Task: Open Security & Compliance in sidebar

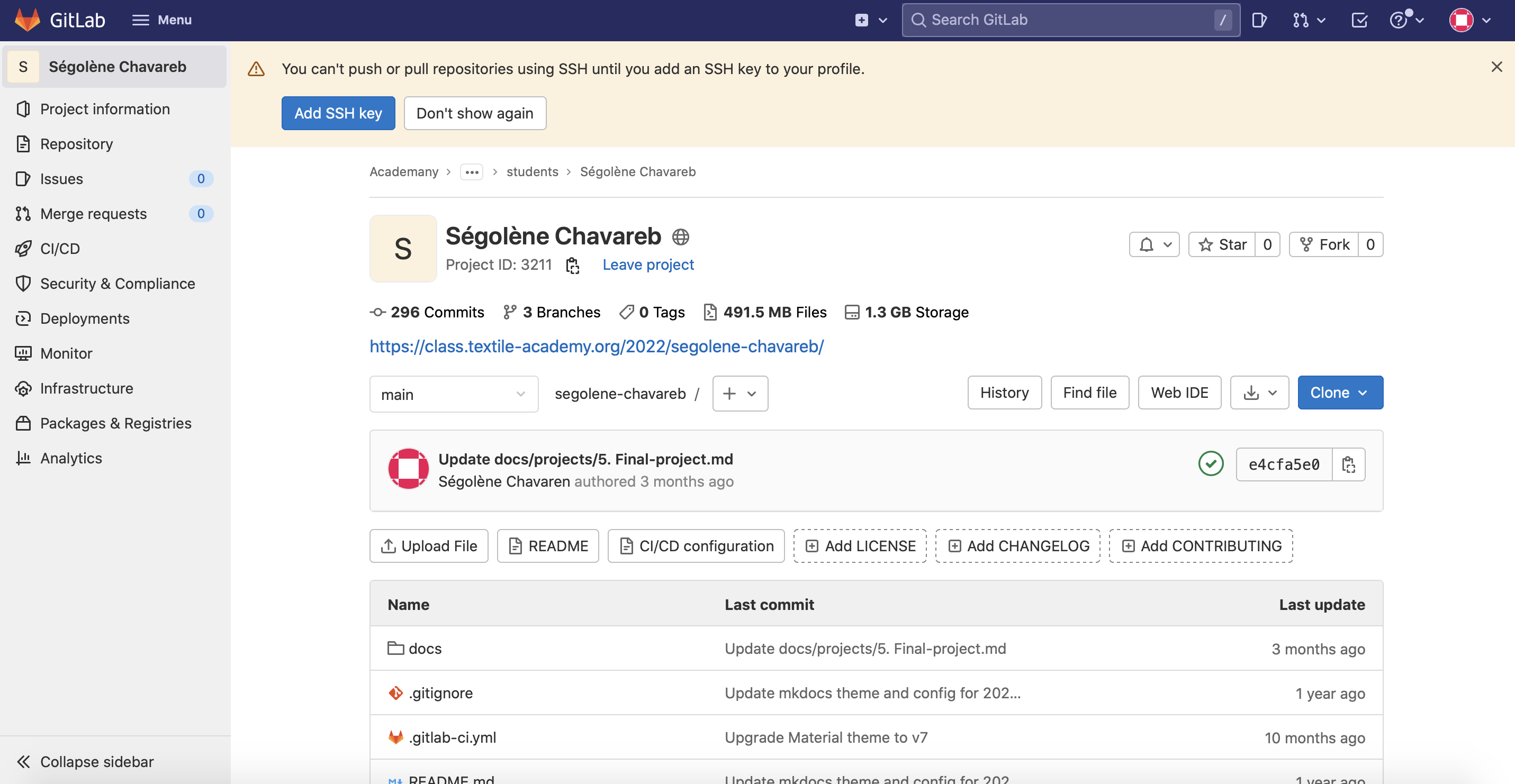Action: tap(117, 283)
